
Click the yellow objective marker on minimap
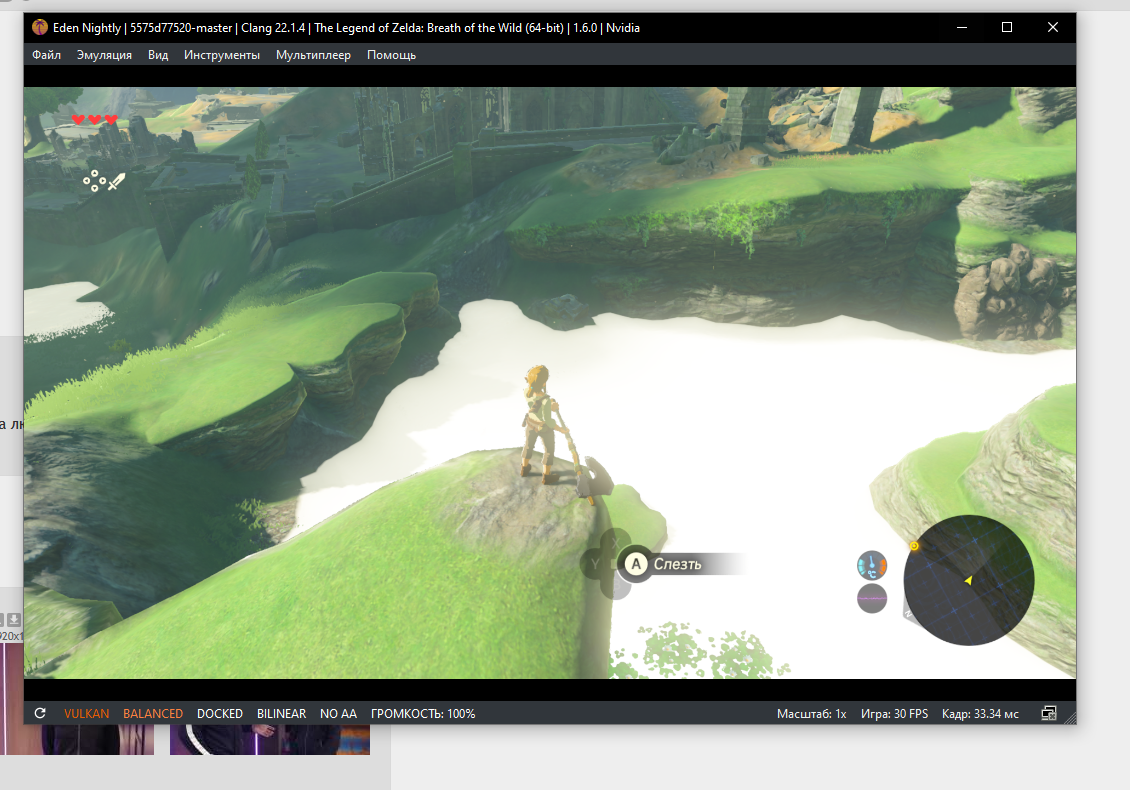coord(914,546)
